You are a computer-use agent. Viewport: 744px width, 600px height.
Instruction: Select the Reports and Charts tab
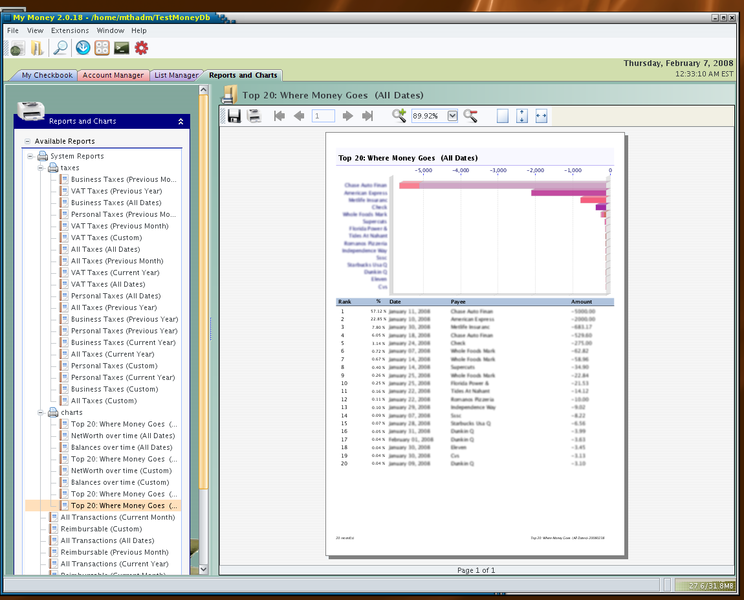(243, 75)
